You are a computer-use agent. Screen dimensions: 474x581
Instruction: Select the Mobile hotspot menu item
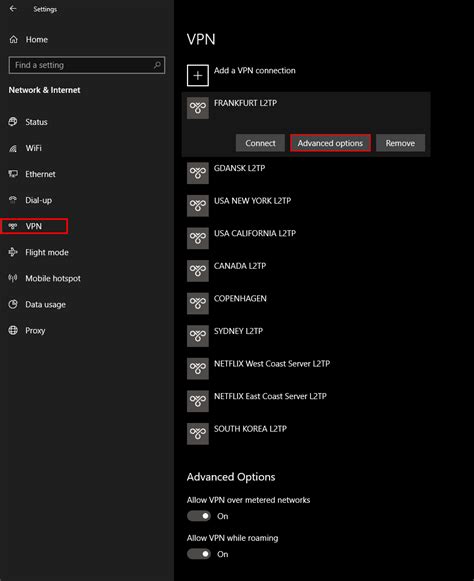(53, 278)
